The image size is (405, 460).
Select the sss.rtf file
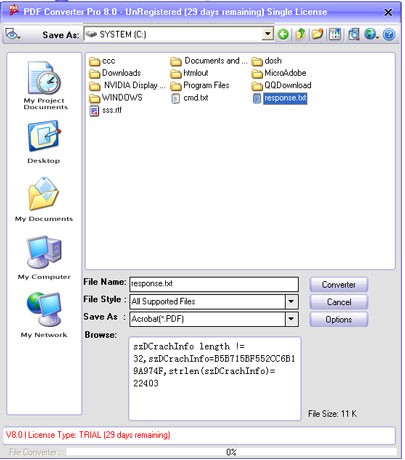point(106,110)
